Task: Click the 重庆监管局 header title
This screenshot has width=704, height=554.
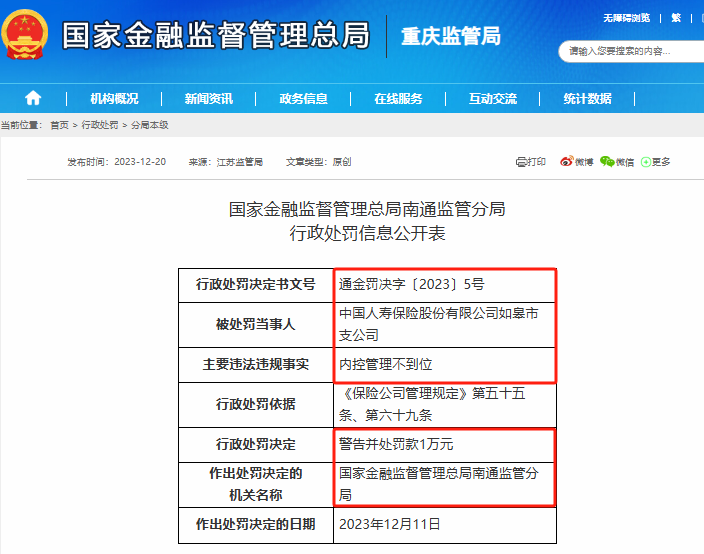Action: (x=451, y=36)
